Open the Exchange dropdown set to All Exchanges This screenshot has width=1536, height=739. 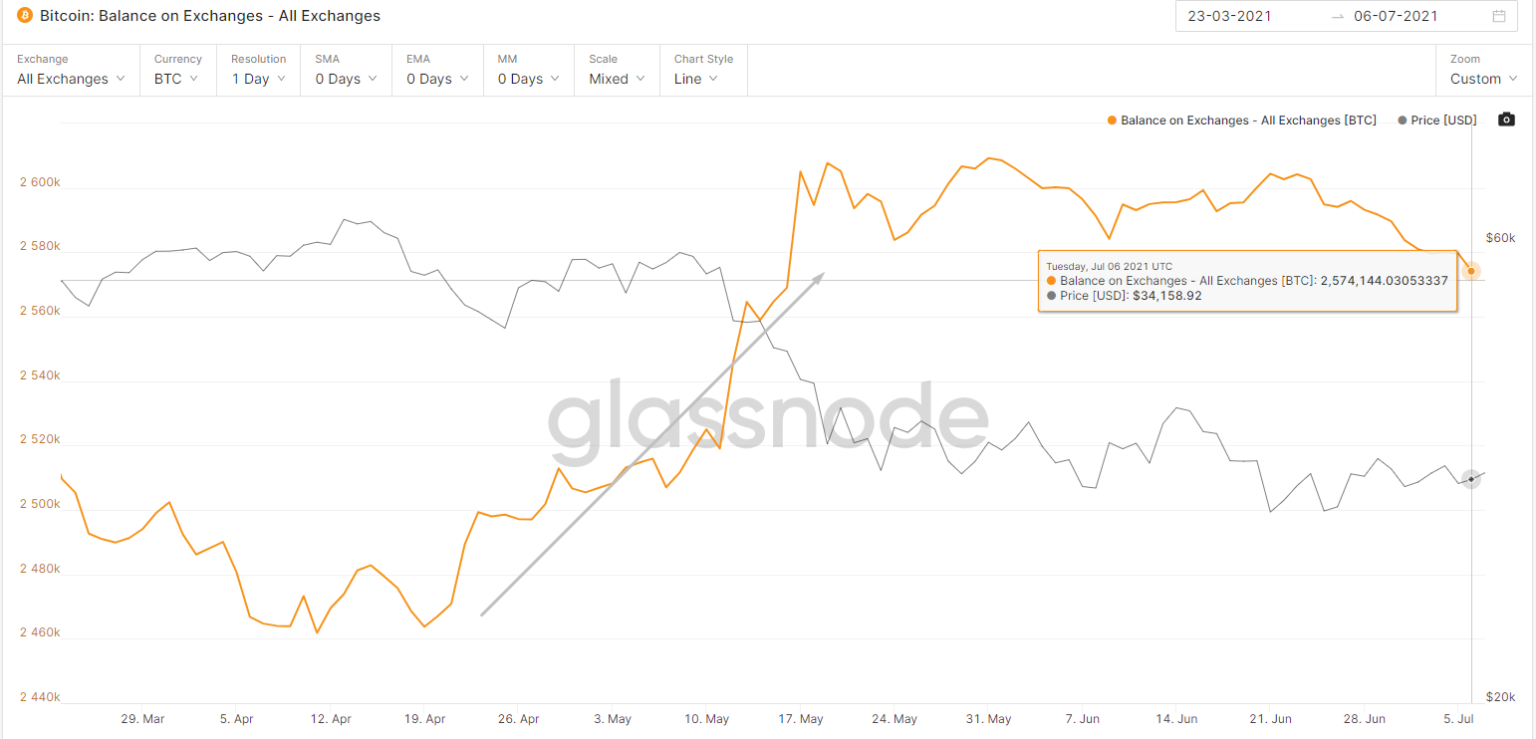pos(70,78)
